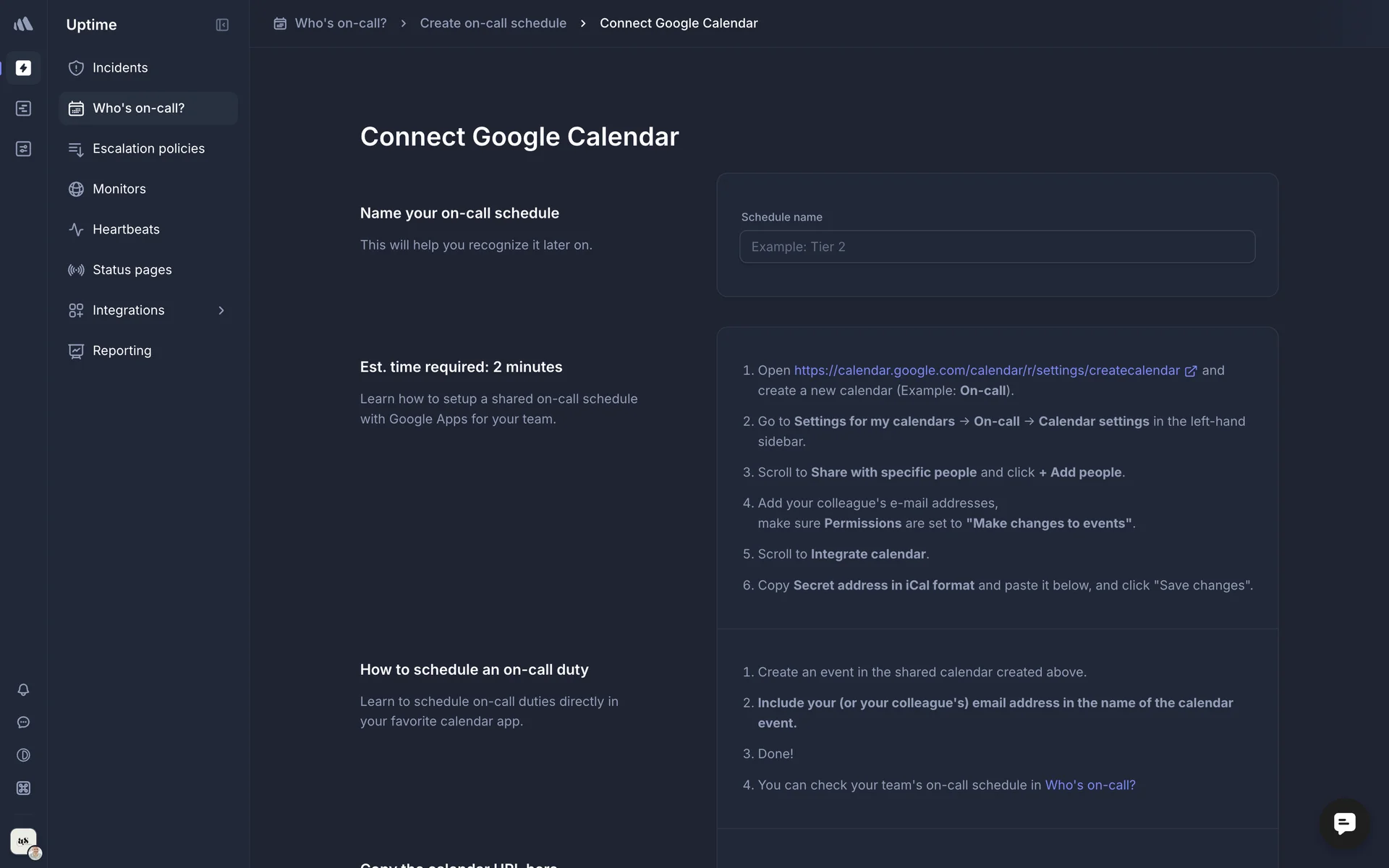
Task: Navigate to Monitors section
Action: pyautogui.click(x=119, y=189)
